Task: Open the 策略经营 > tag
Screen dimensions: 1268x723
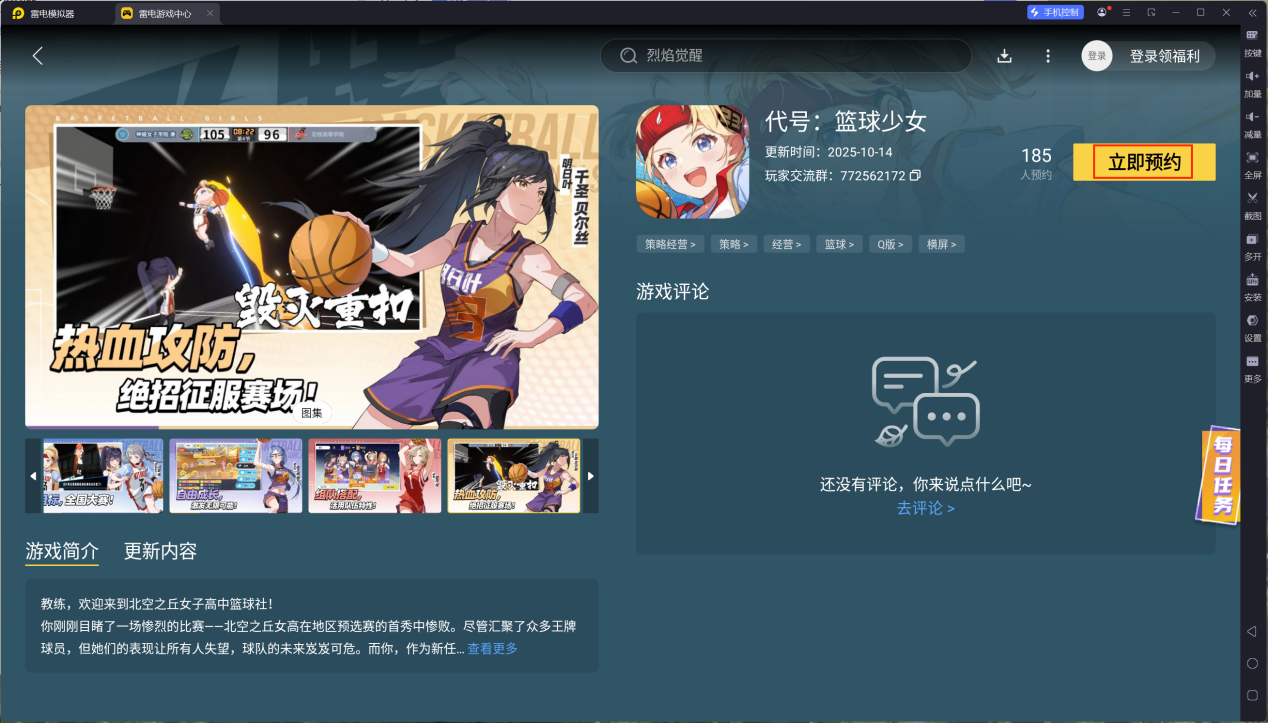Action: 670,244
